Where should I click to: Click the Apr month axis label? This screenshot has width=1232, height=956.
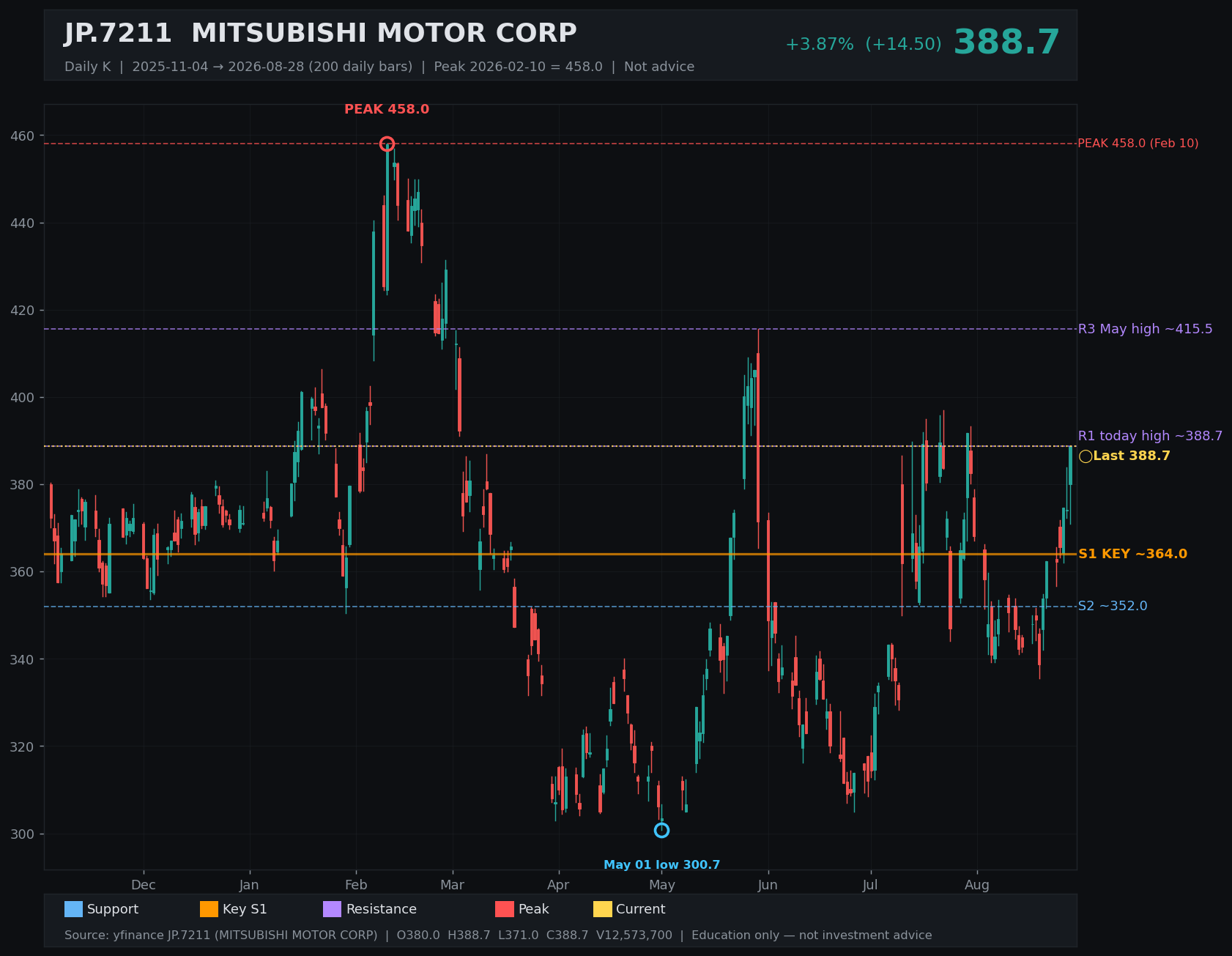click(x=558, y=885)
